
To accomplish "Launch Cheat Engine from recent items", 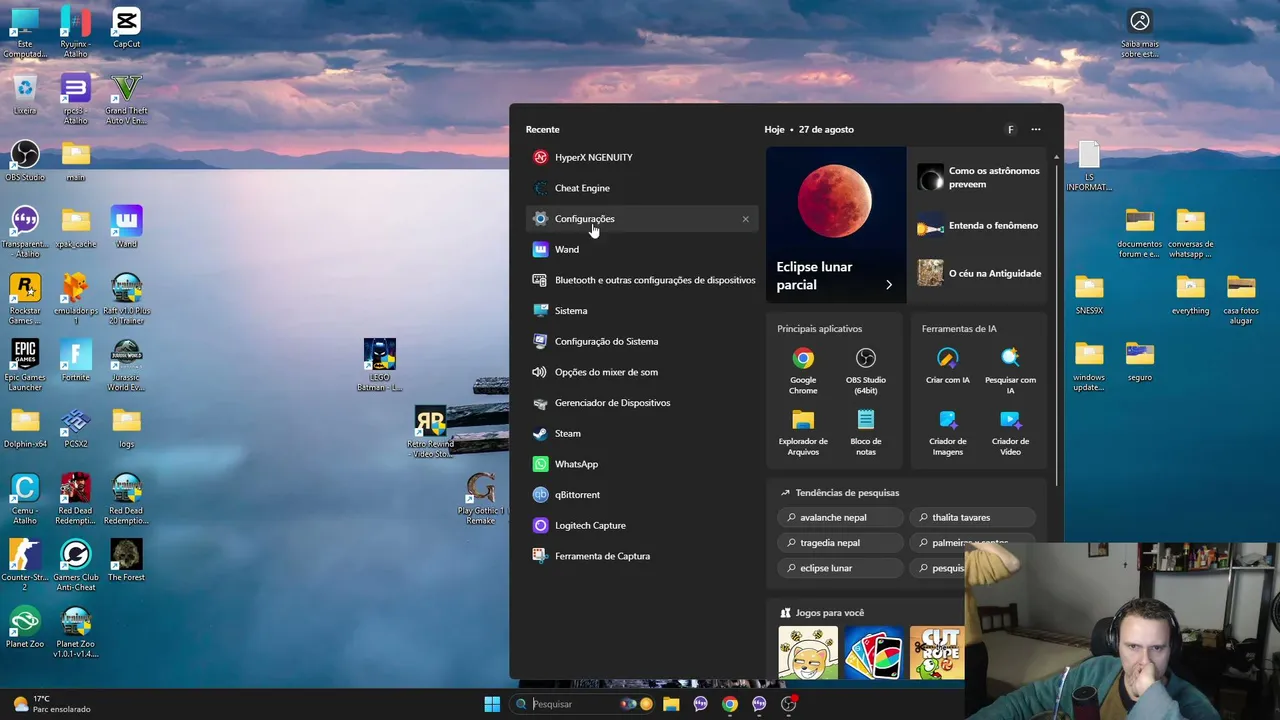I will pos(642,188).
